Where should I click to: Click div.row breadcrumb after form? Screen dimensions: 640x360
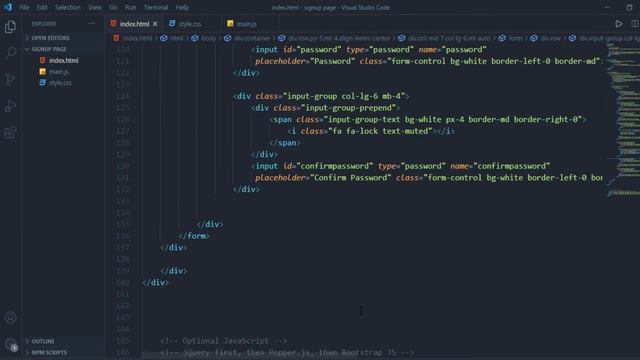click(550, 38)
